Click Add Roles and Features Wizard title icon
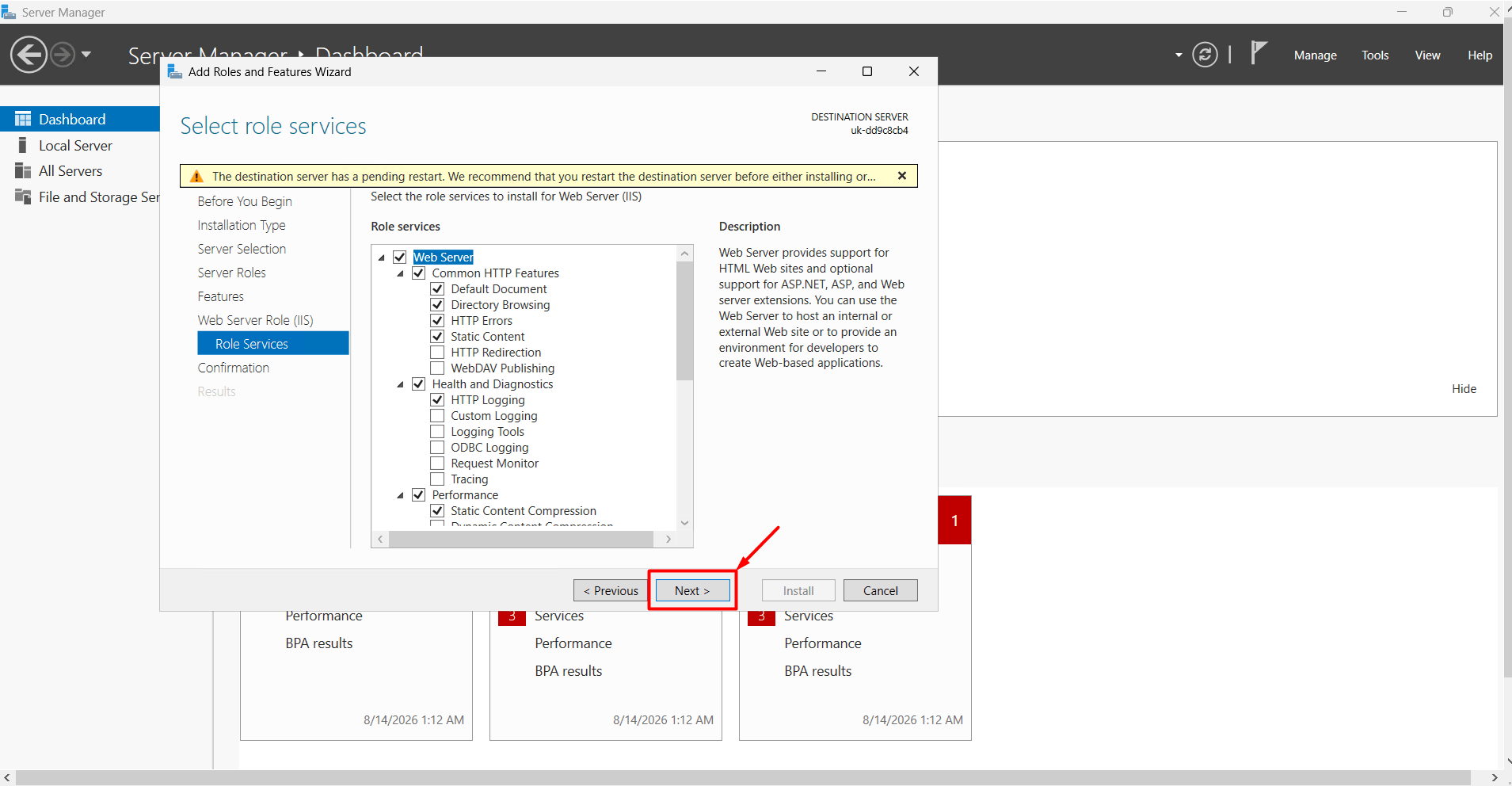Viewport: 1512px width, 786px height. pos(175,71)
